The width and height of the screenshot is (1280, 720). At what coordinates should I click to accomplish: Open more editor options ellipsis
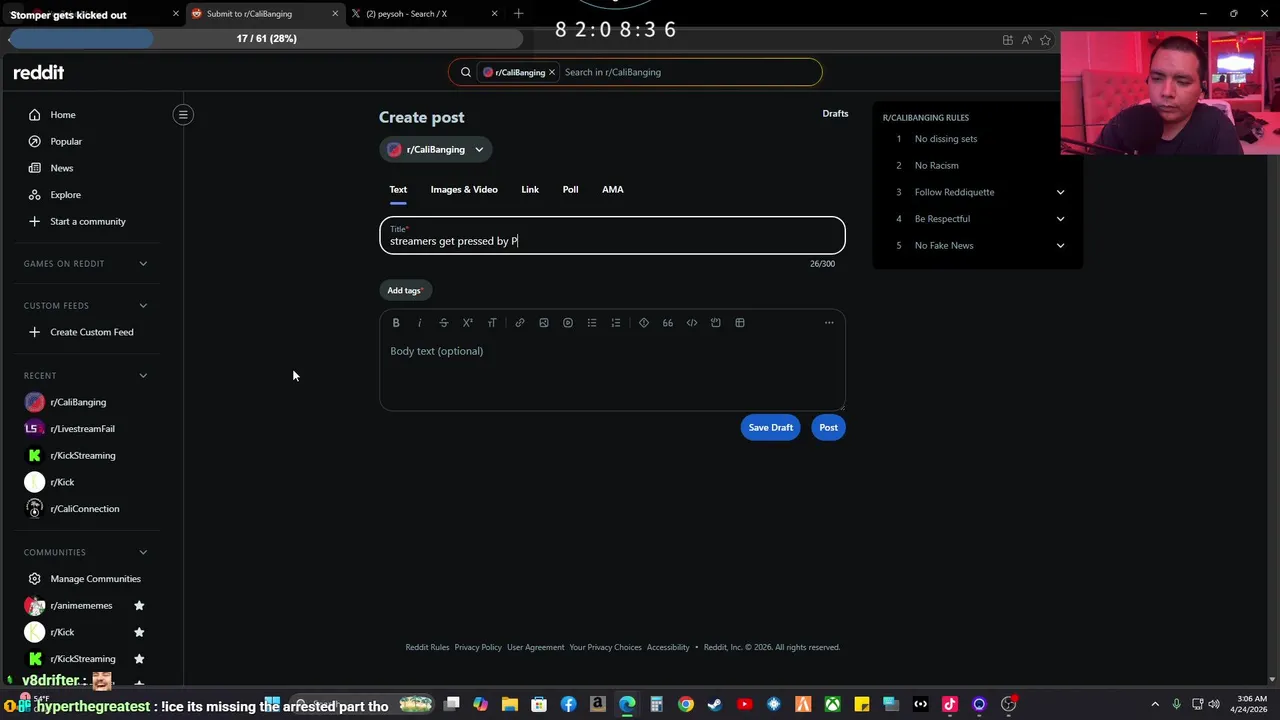pos(829,323)
